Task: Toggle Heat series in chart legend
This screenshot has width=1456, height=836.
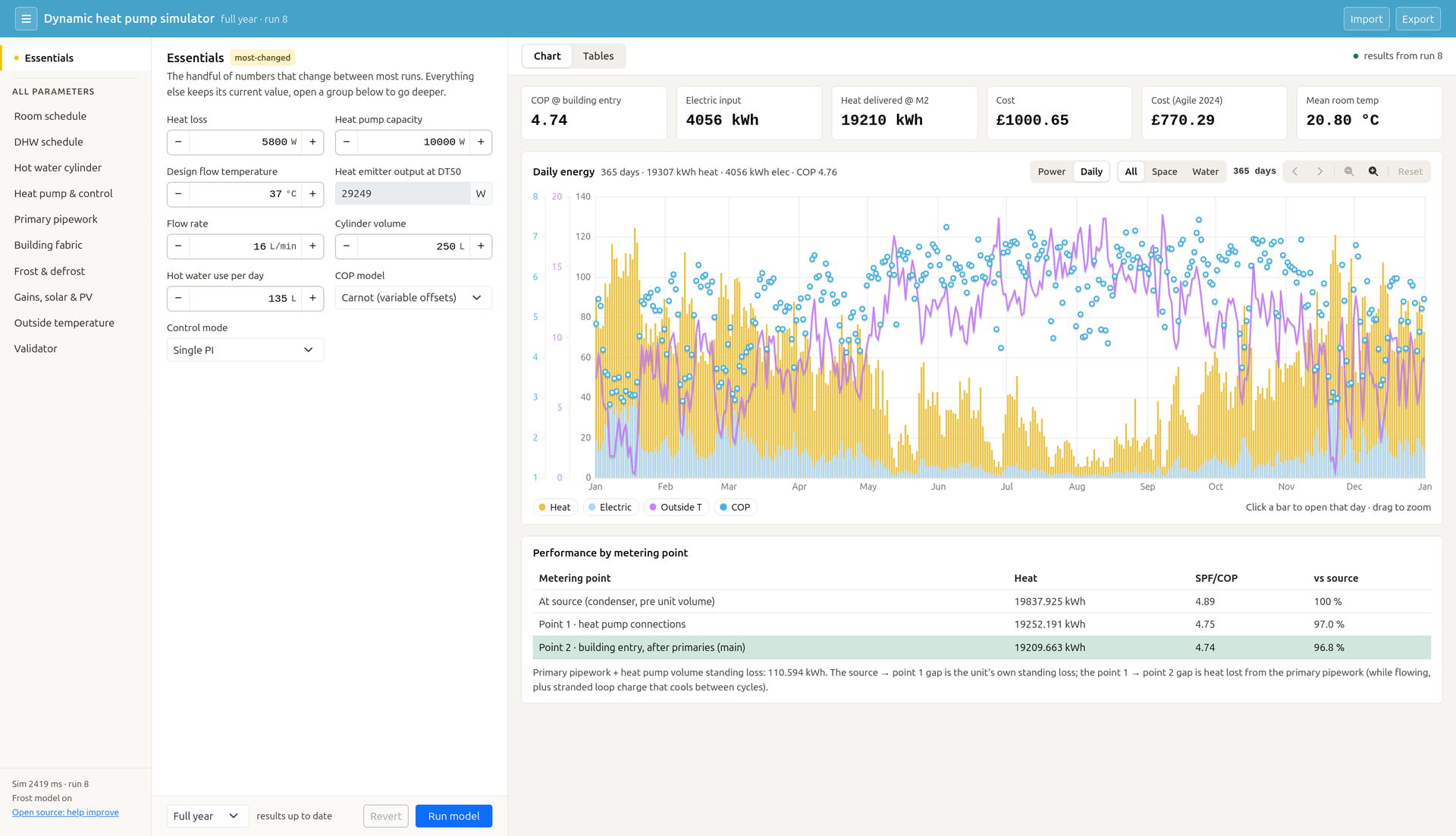Action: pyautogui.click(x=554, y=508)
